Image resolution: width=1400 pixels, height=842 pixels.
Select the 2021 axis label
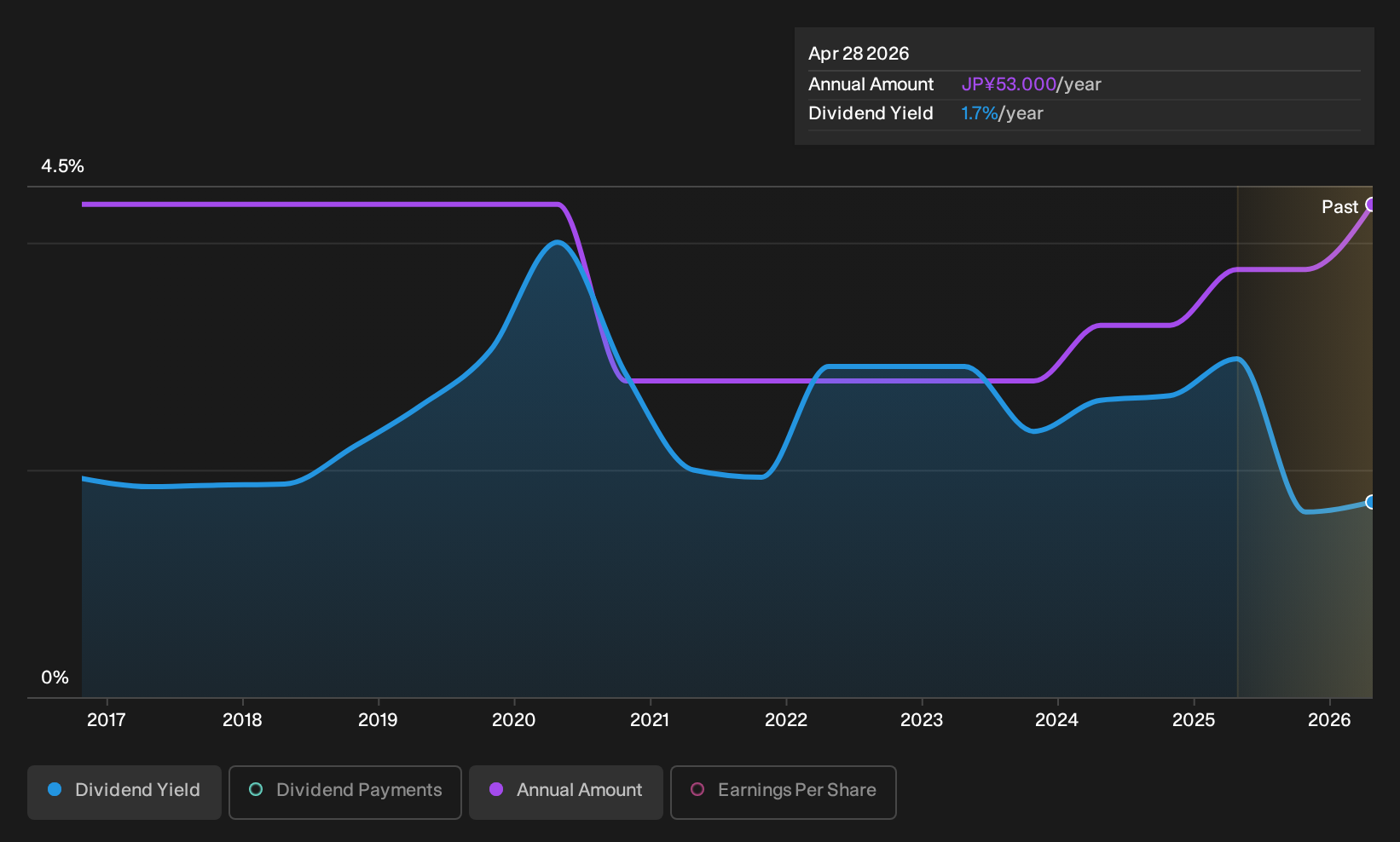click(x=650, y=720)
